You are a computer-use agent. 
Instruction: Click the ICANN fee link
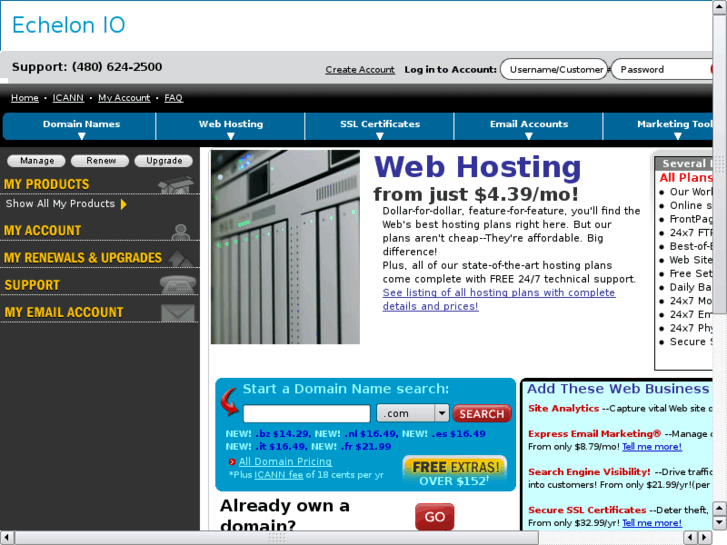278,475
